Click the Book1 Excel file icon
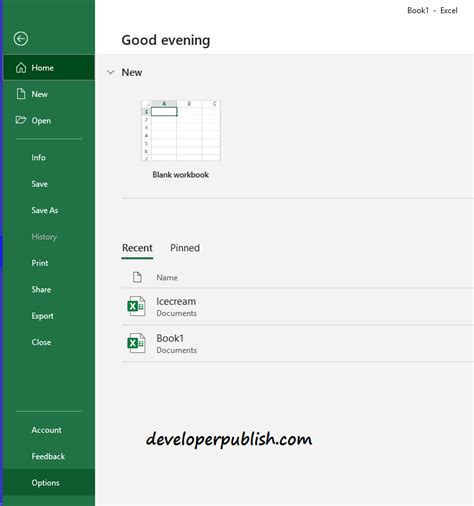 (137, 343)
